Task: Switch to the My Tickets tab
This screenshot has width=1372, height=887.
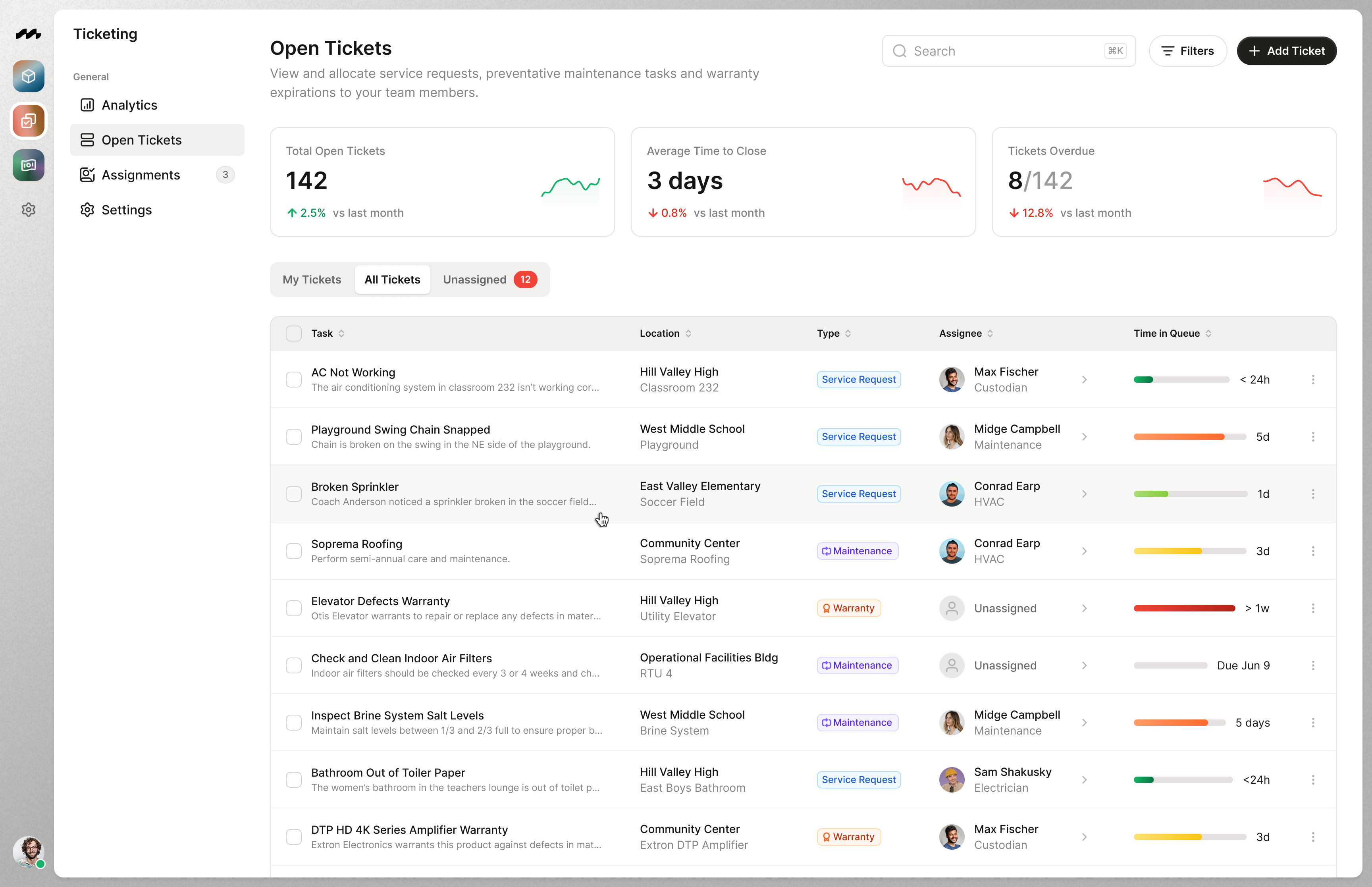Action: coord(312,280)
